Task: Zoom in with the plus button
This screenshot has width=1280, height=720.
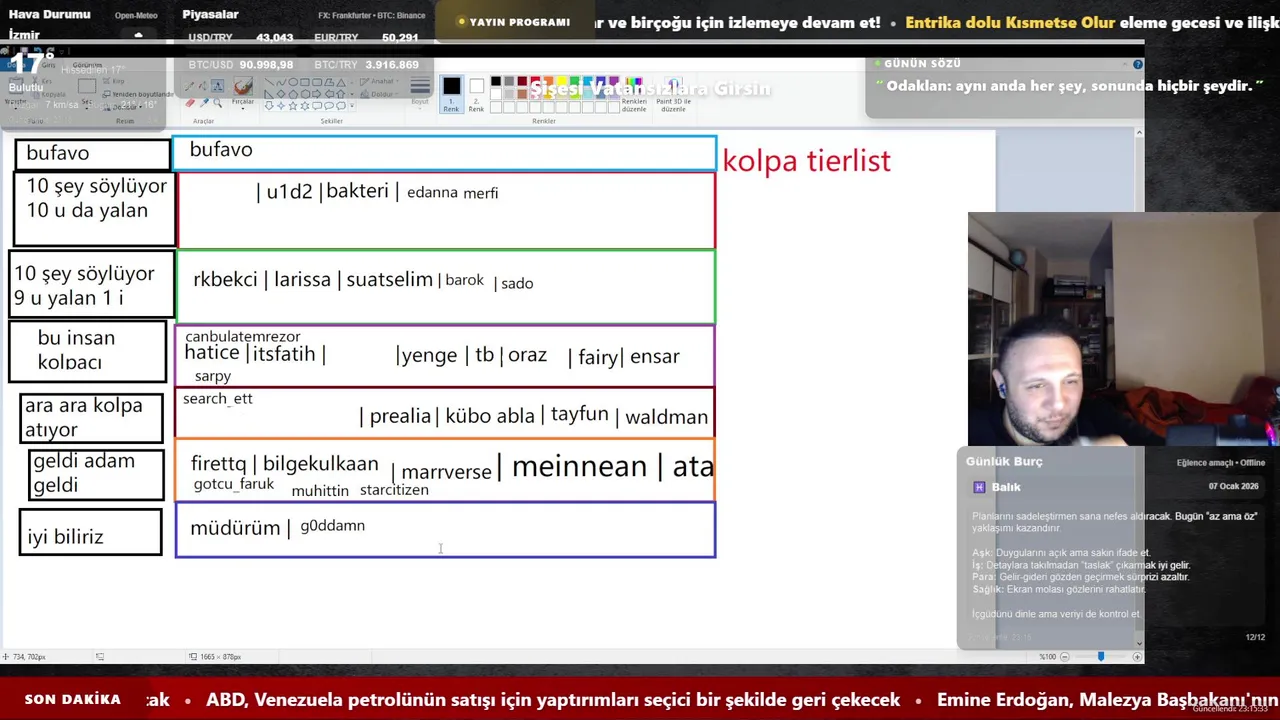Action: point(1137,657)
